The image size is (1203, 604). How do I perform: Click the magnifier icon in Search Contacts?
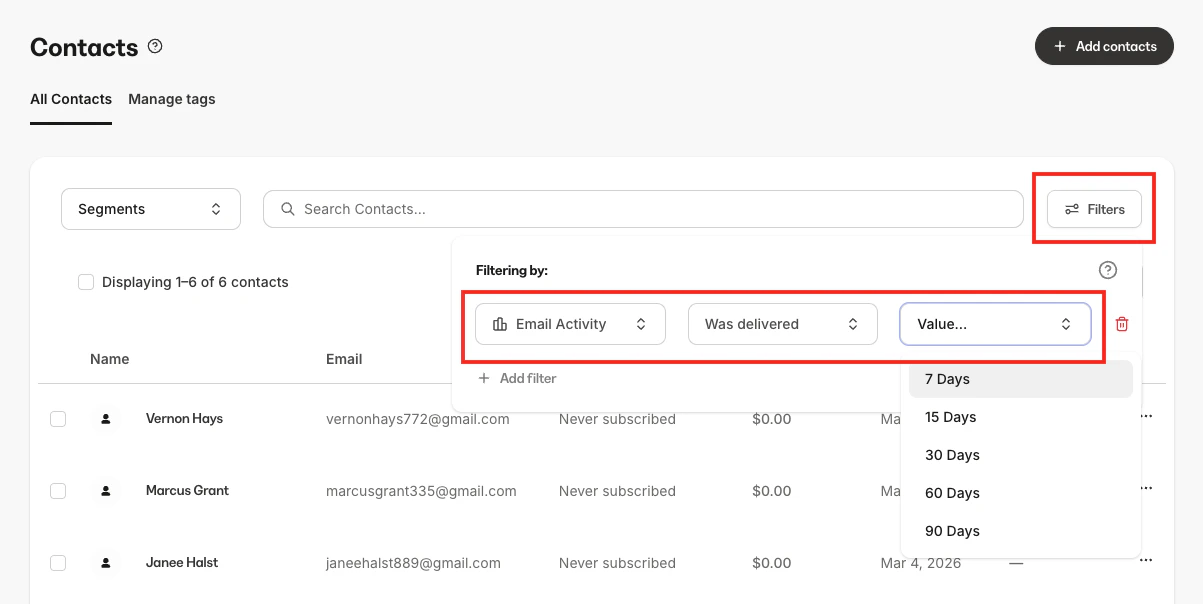click(x=288, y=209)
